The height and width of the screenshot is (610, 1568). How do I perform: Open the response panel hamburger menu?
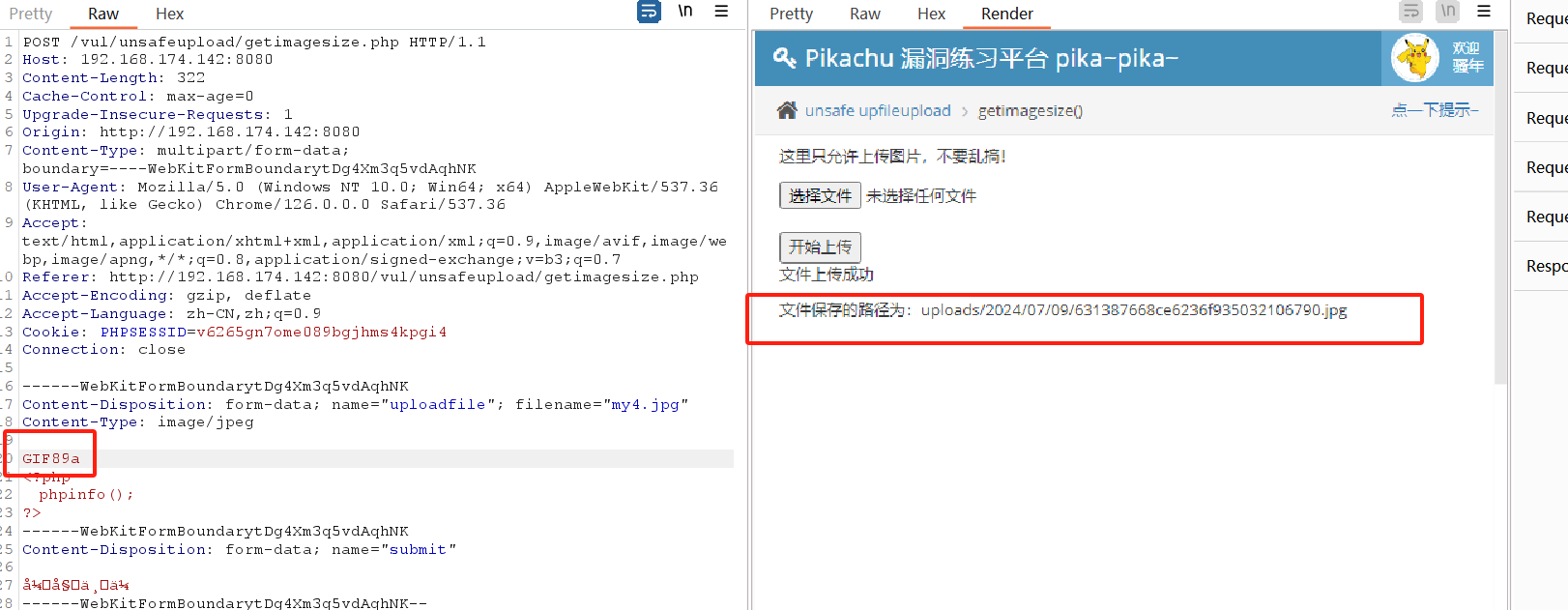click(x=1484, y=12)
